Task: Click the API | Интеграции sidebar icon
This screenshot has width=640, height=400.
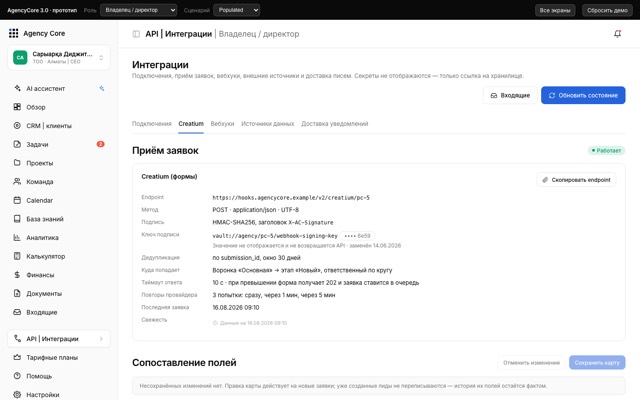Action: (x=17, y=338)
